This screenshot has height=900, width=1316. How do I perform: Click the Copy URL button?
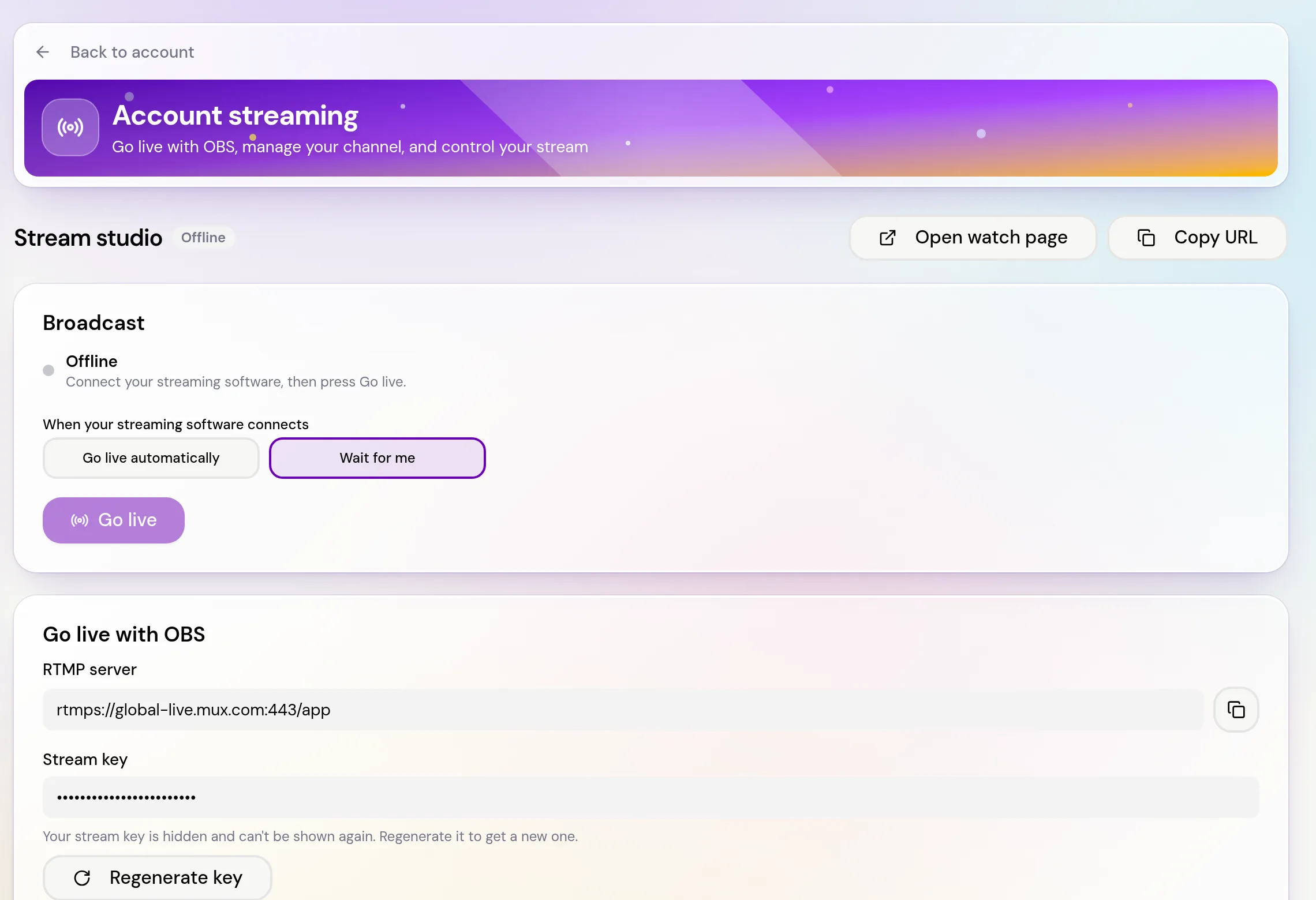point(1197,238)
